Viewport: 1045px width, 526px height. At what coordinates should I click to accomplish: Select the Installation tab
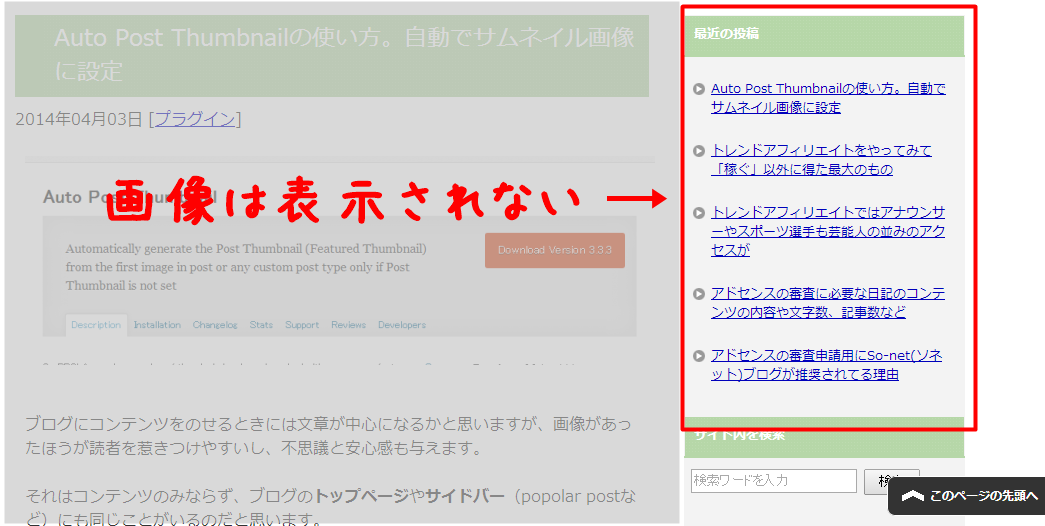point(157,325)
